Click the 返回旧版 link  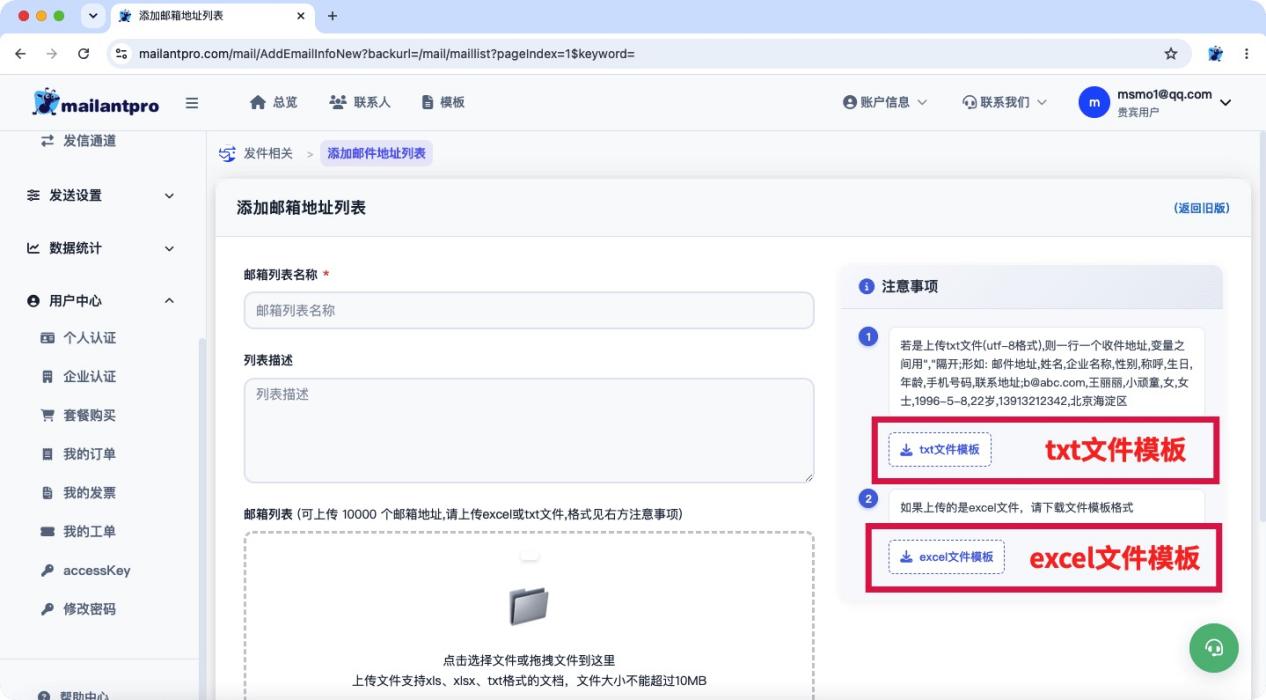pyautogui.click(x=1202, y=208)
